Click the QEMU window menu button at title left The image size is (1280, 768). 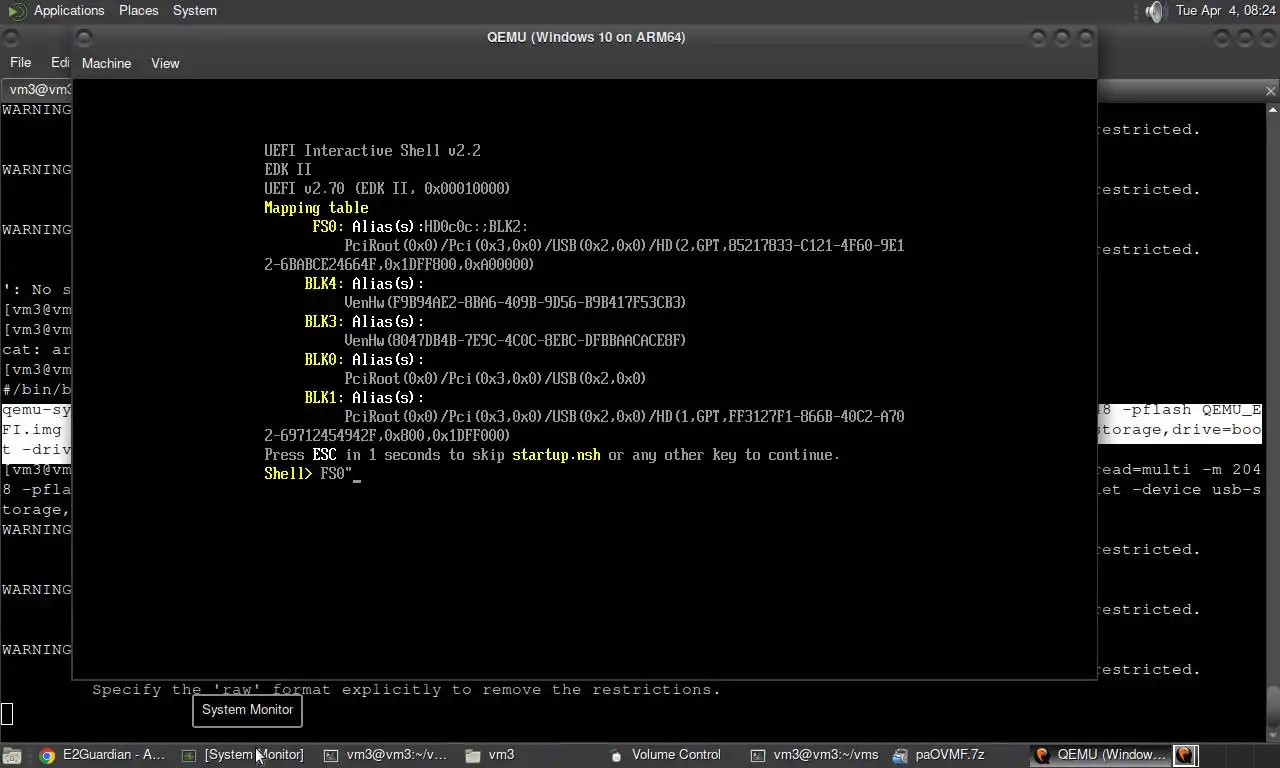pyautogui.click(x=84, y=37)
